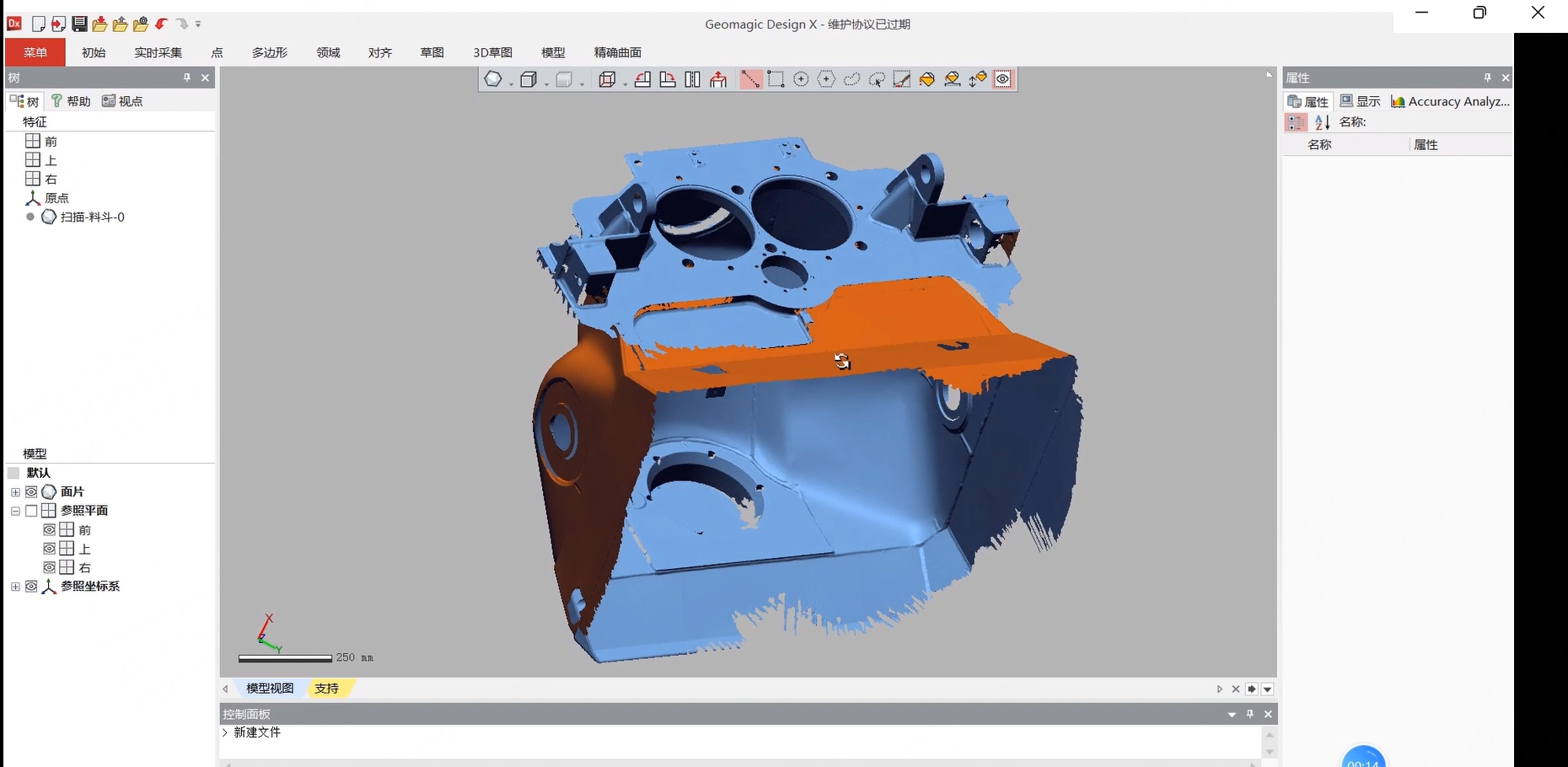Open the 多边形 ribbon tab
The width and height of the screenshot is (1568, 767).
point(269,52)
